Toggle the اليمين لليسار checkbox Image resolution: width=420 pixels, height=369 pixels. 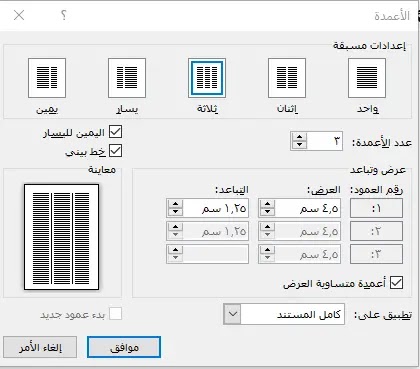[116, 132]
